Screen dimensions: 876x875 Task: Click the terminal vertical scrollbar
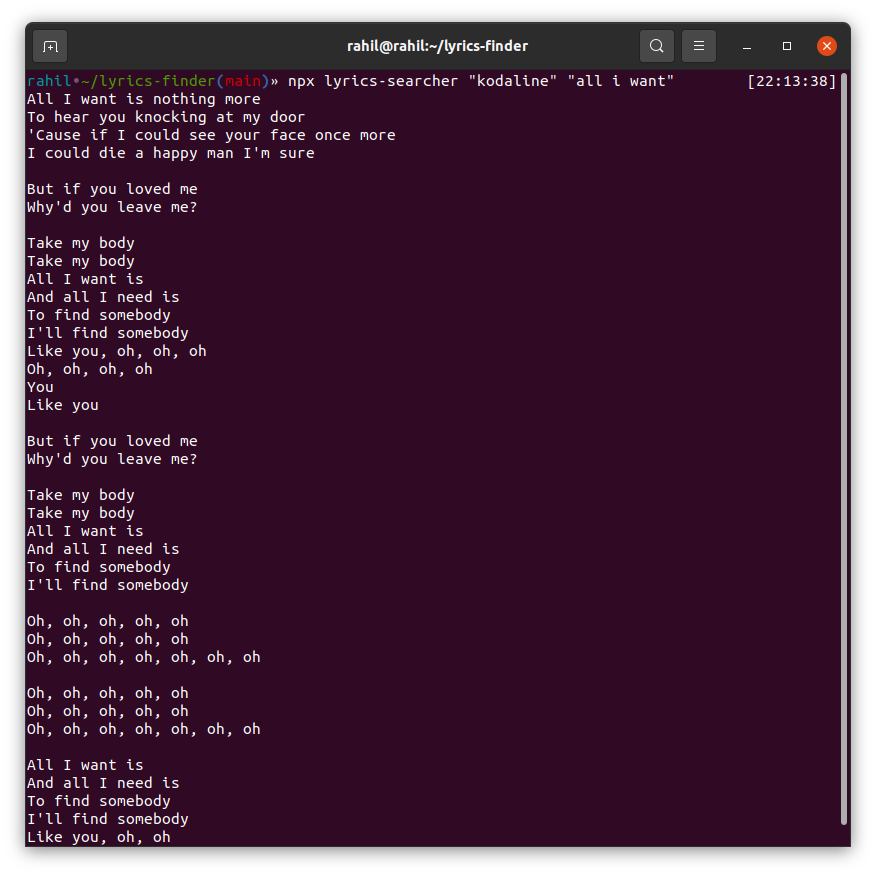click(844, 448)
